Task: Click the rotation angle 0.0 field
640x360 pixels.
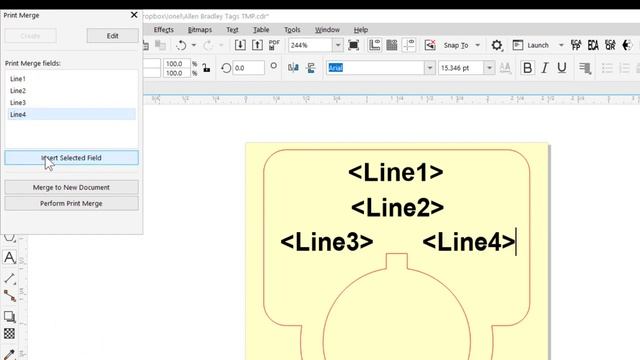Action: [x=248, y=68]
